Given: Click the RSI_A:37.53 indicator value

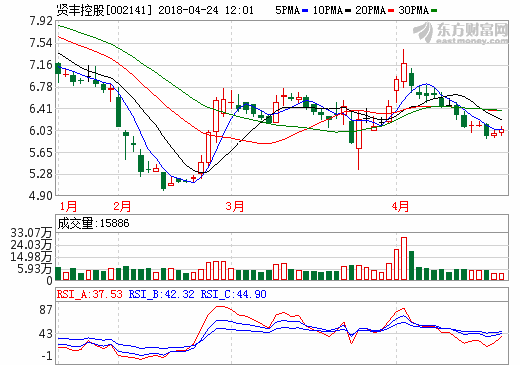Looking at the screenshot, I should pos(90,294).
